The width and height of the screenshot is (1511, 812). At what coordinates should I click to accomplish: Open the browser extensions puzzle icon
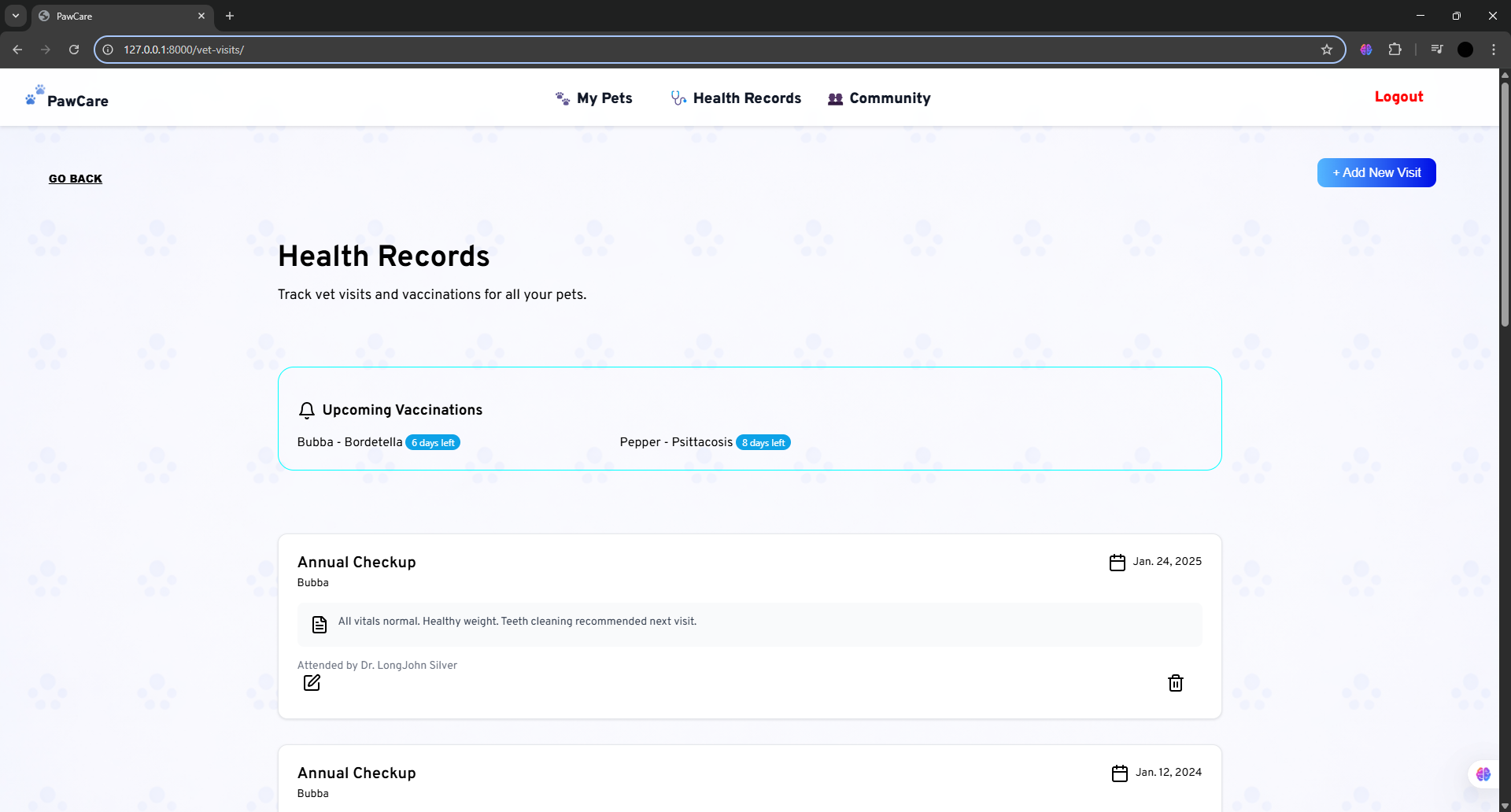pos(1395,50)
